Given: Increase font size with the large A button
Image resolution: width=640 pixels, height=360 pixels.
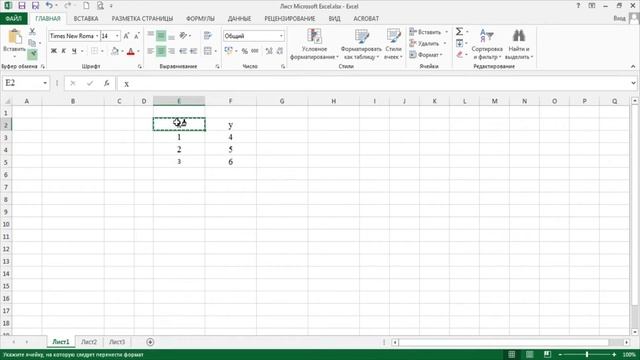Looking at the screenshot, I should pyautogui.click(x=127, y=36).
